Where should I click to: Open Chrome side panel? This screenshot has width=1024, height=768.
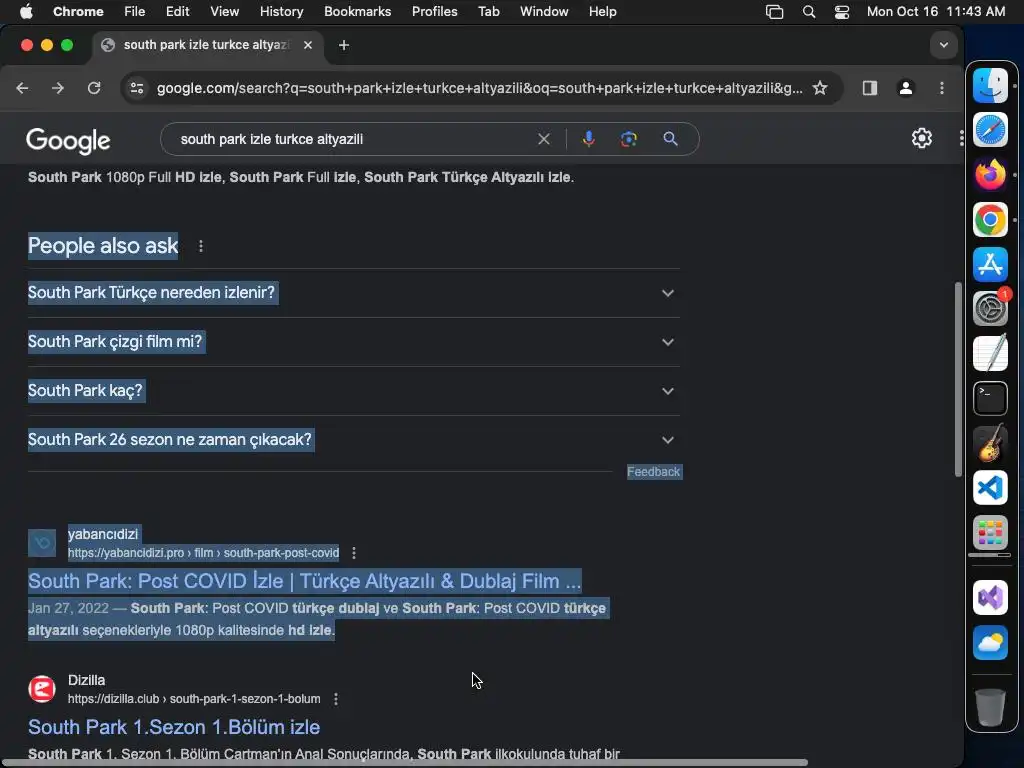point(870,88)
